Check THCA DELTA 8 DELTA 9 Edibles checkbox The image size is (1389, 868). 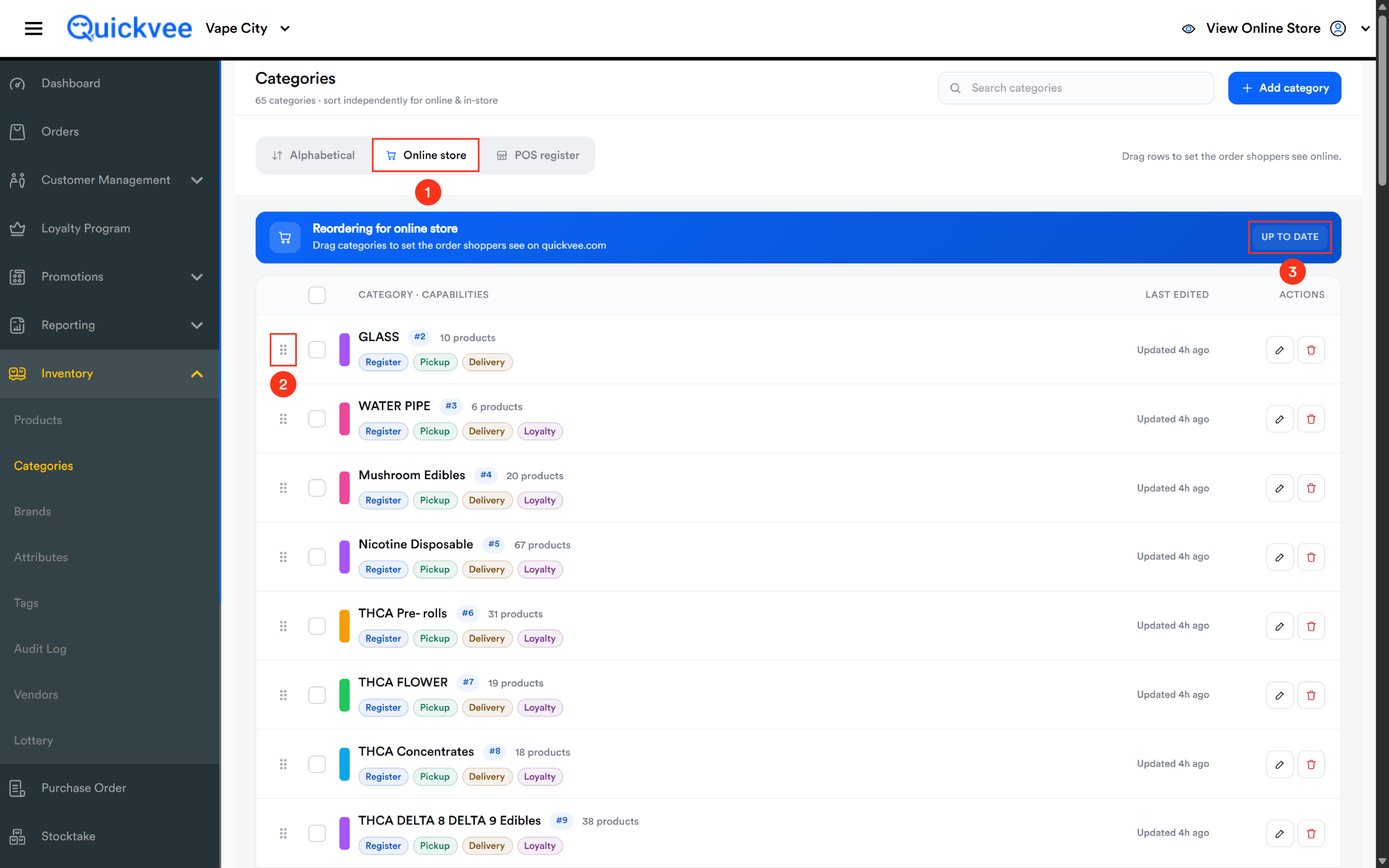[317, 833]
